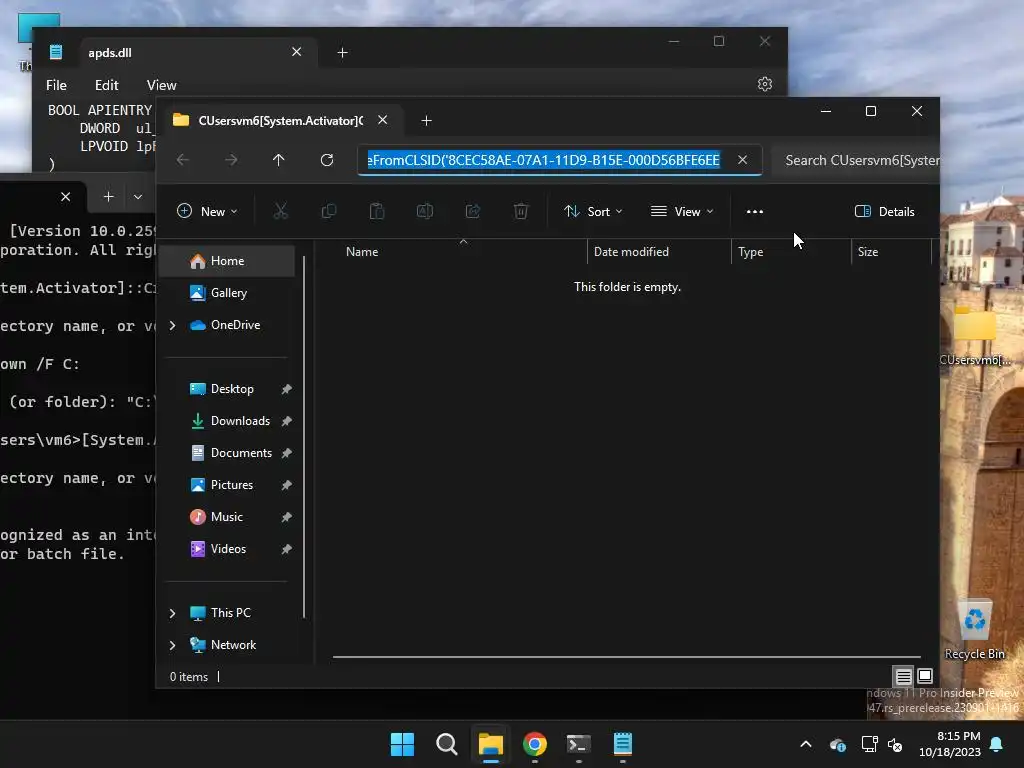The height and width of the screenshot is (768, 1024).
Task: Open File Explorer from the taskbar
Action: click(x=490, y=744)
